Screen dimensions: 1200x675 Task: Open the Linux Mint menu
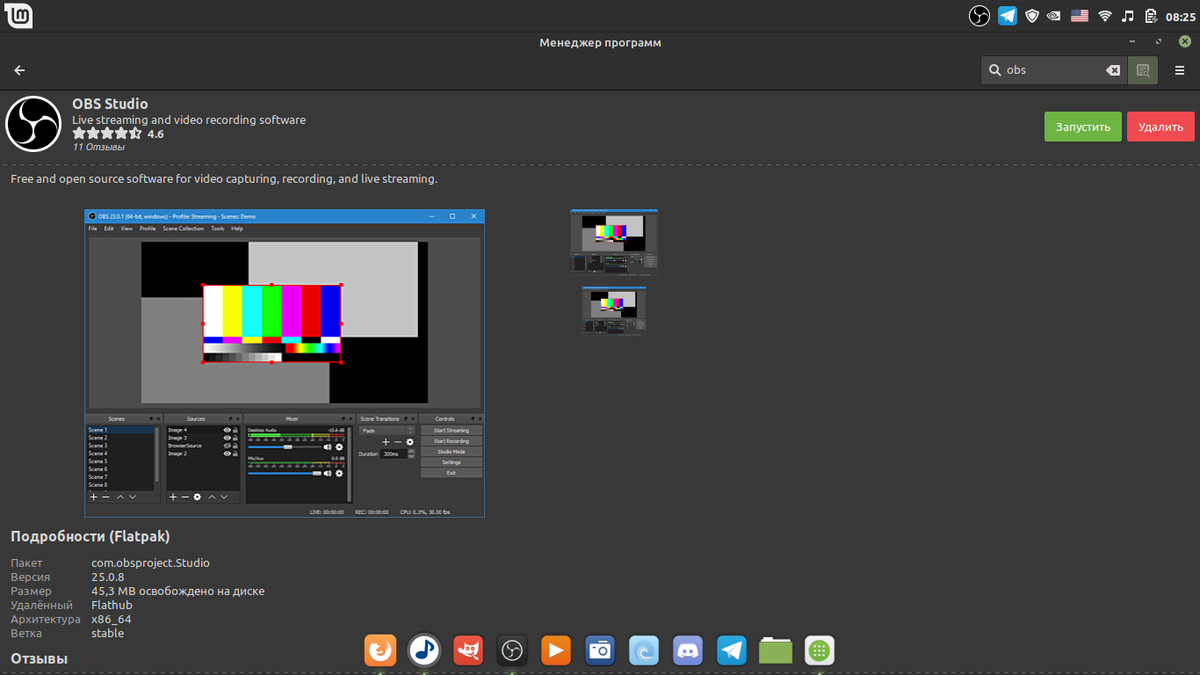click(x=19, y=15)
